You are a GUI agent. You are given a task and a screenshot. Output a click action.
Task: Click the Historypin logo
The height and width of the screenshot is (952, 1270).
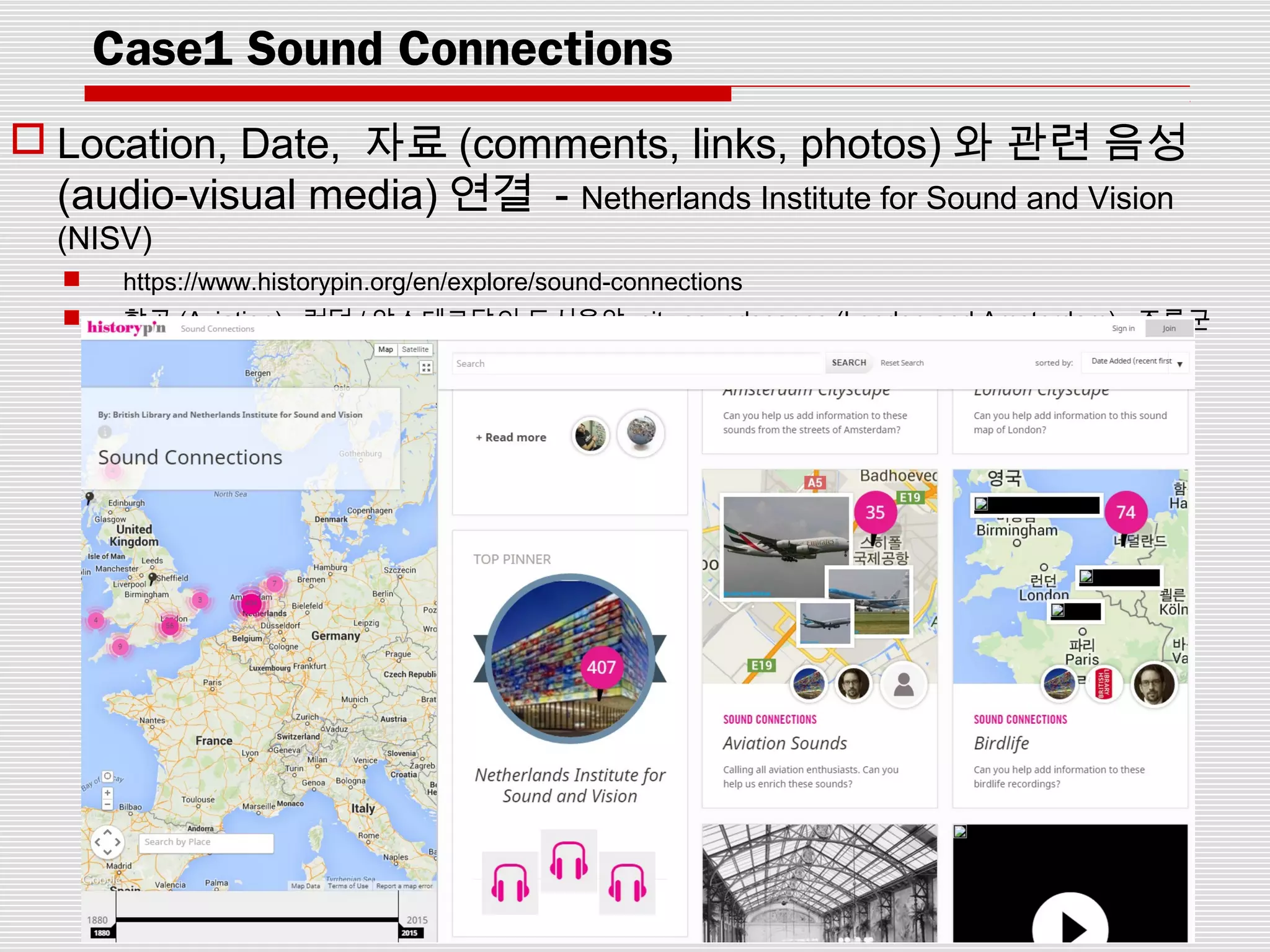(127, 327)
